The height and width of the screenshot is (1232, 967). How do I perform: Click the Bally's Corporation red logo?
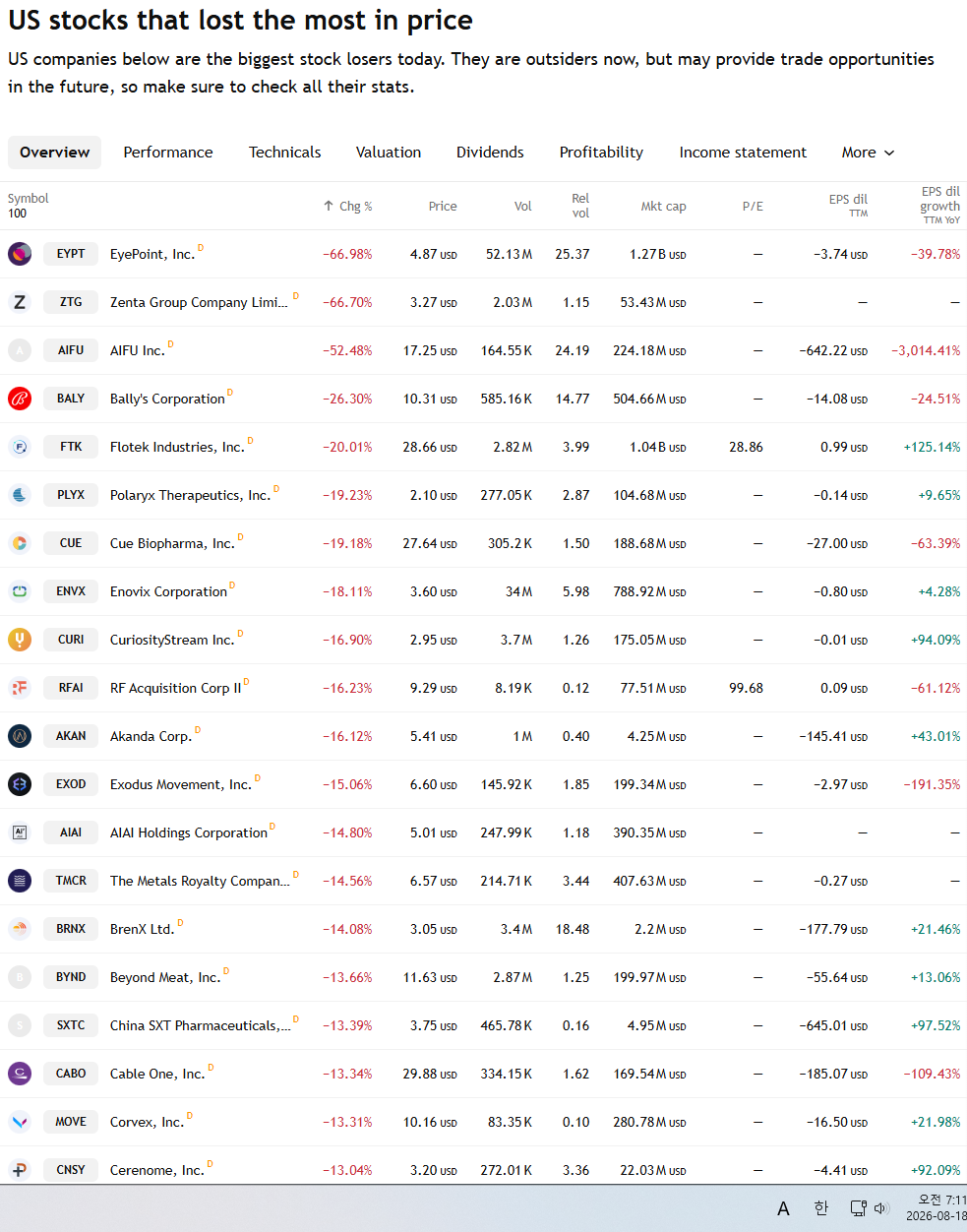coord(20,399)
